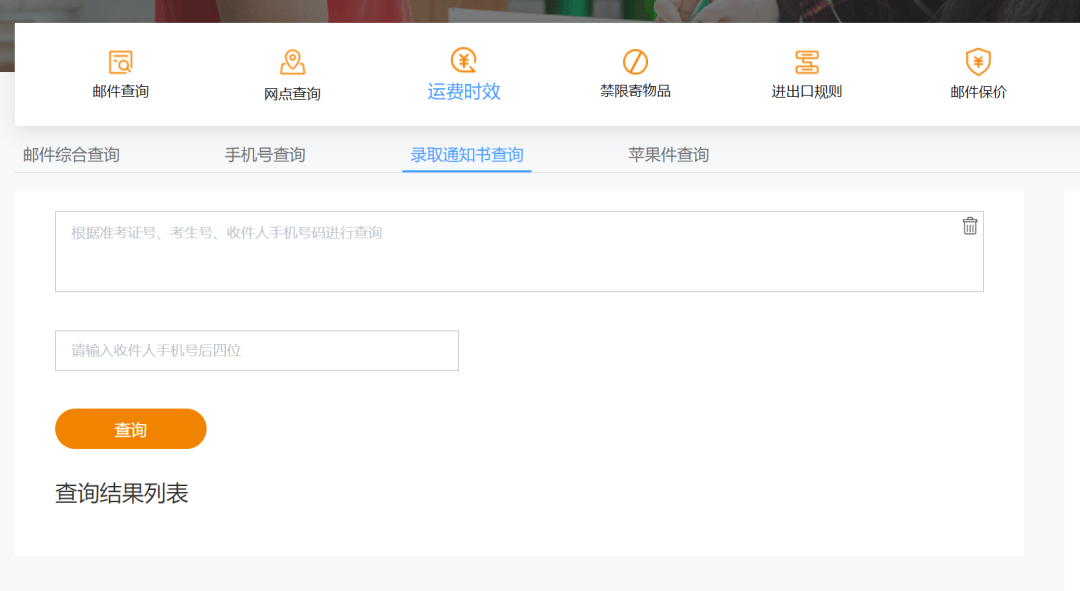Screen dimensions: 1080x591
Task: Select the 运费时效 yen coin icon
Action: (x=464, y=61)
